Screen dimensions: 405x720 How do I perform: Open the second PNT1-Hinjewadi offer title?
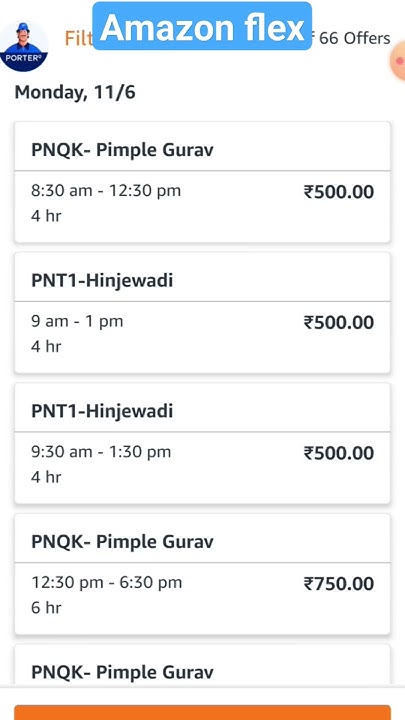102,411
